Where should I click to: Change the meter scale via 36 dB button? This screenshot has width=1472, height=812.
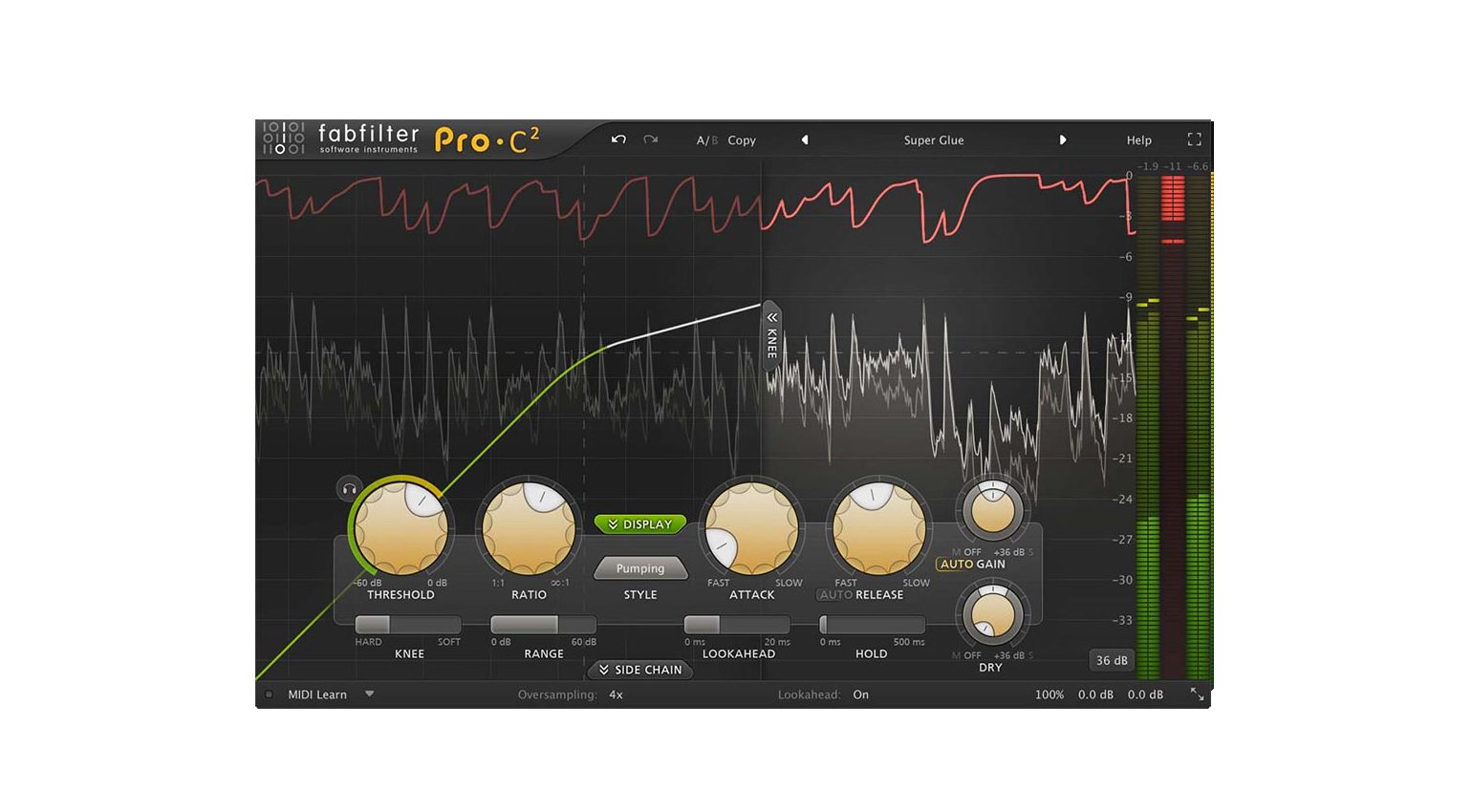[1110, 659]
